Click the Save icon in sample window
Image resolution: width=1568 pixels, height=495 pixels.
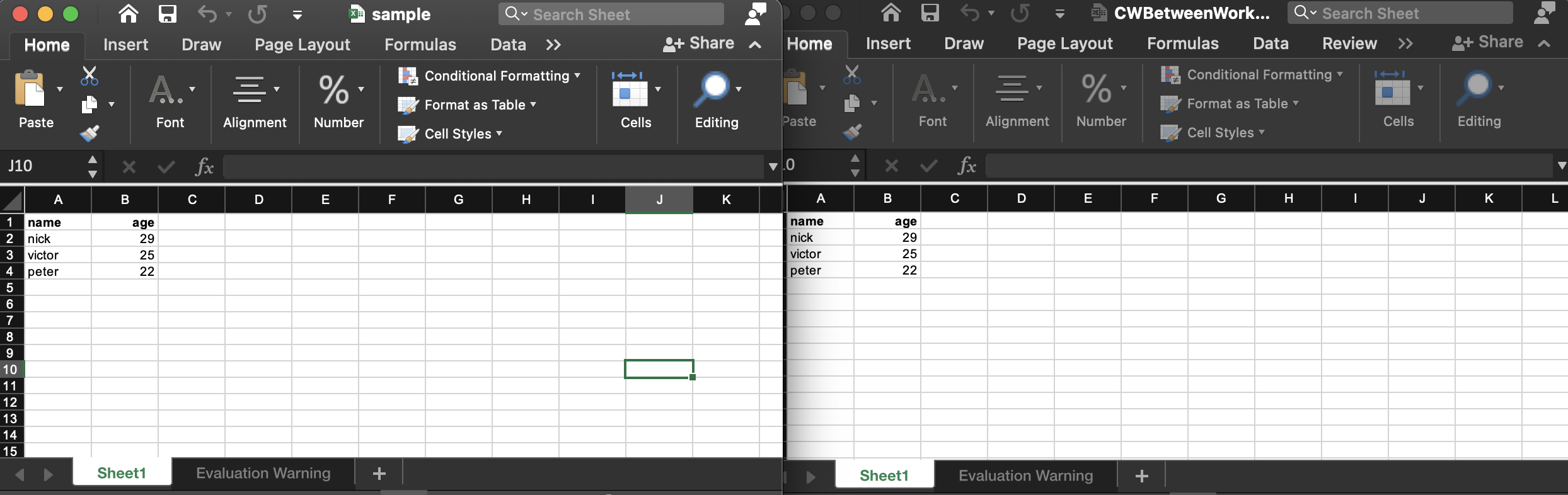click(x=167, y=14)
